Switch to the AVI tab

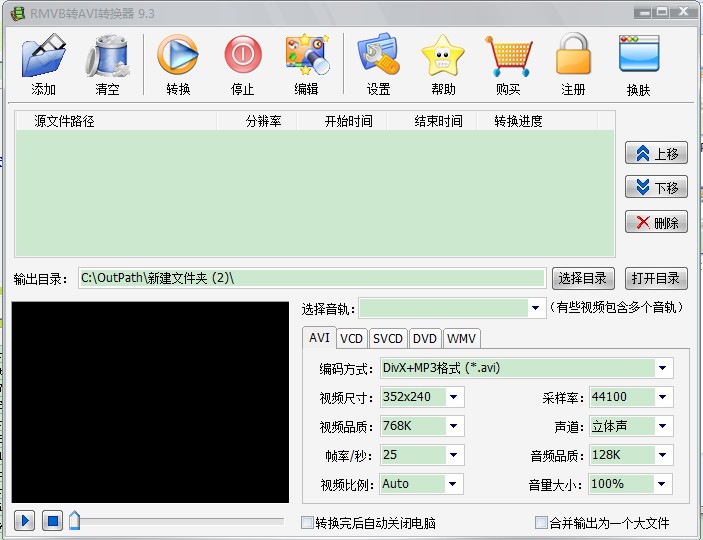click(319, 337)
